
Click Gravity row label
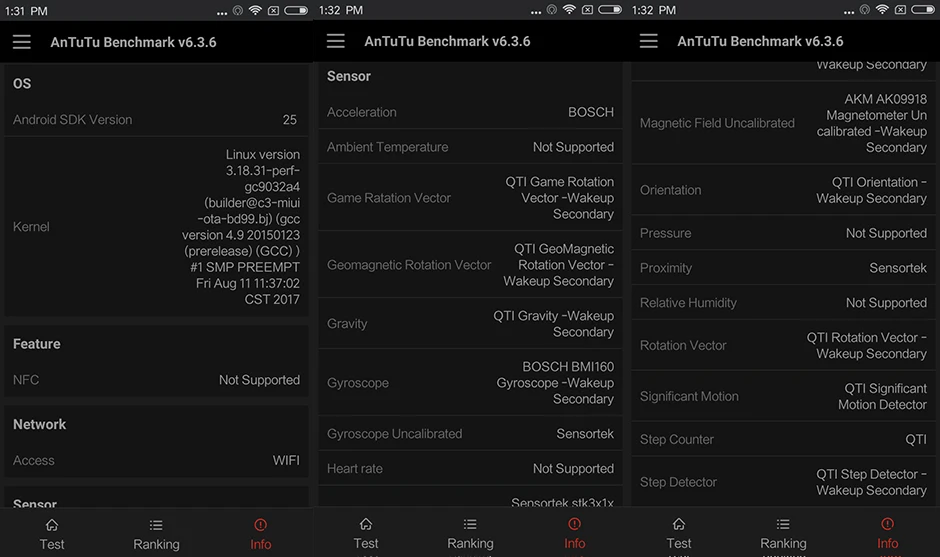[347, 324]
